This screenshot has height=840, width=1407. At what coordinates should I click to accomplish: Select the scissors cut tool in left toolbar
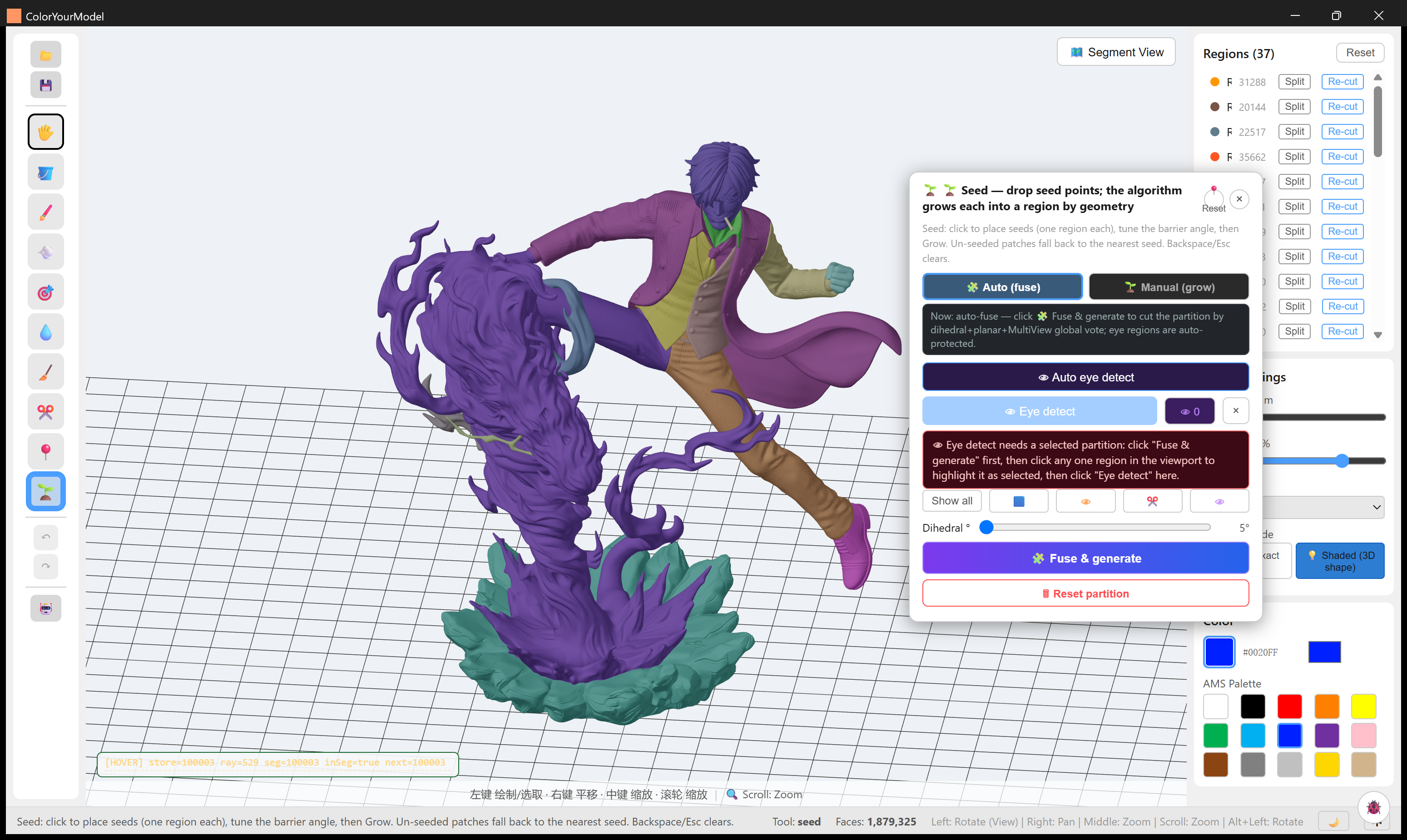[x=46, y=412]
